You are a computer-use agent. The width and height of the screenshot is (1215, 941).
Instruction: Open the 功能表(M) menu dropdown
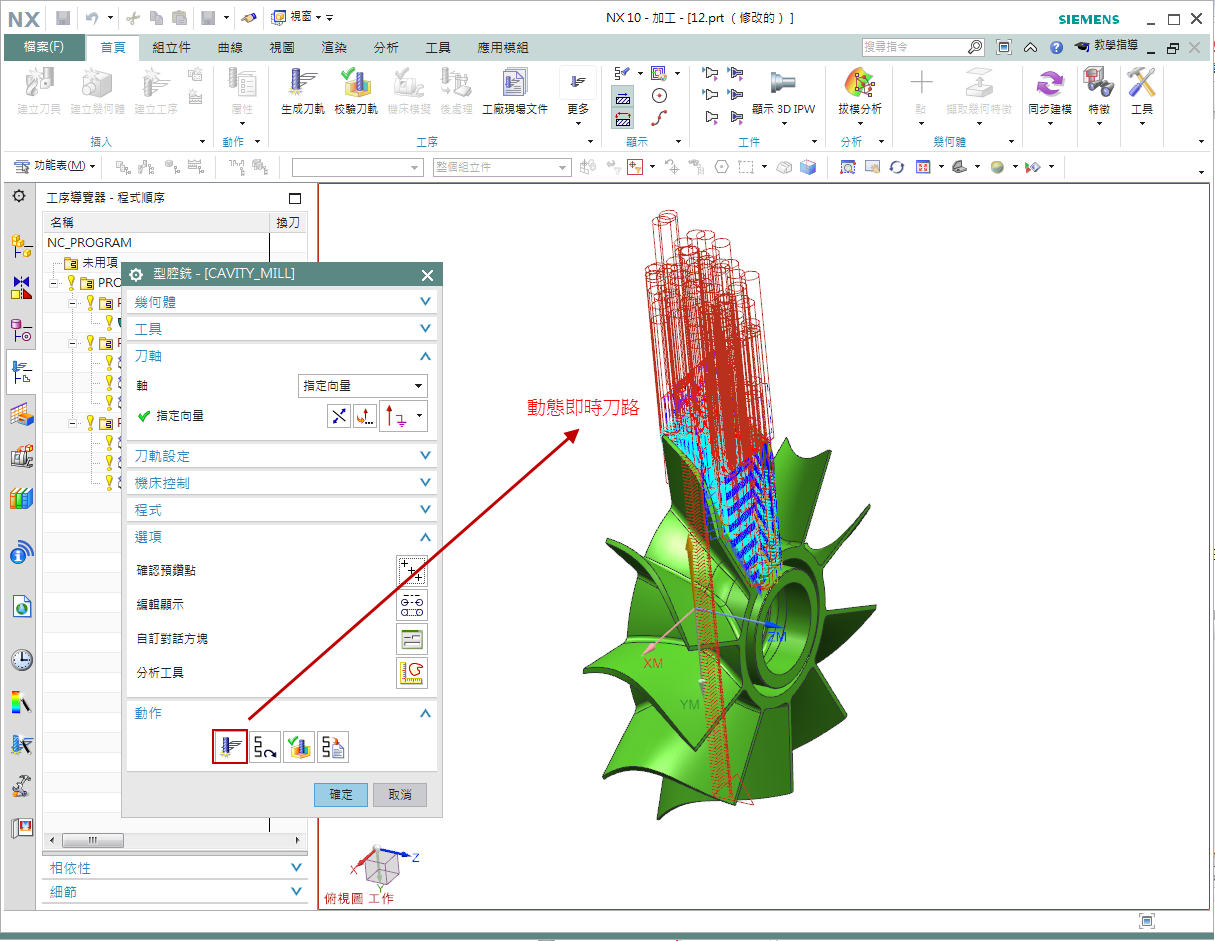coord(56,166)
